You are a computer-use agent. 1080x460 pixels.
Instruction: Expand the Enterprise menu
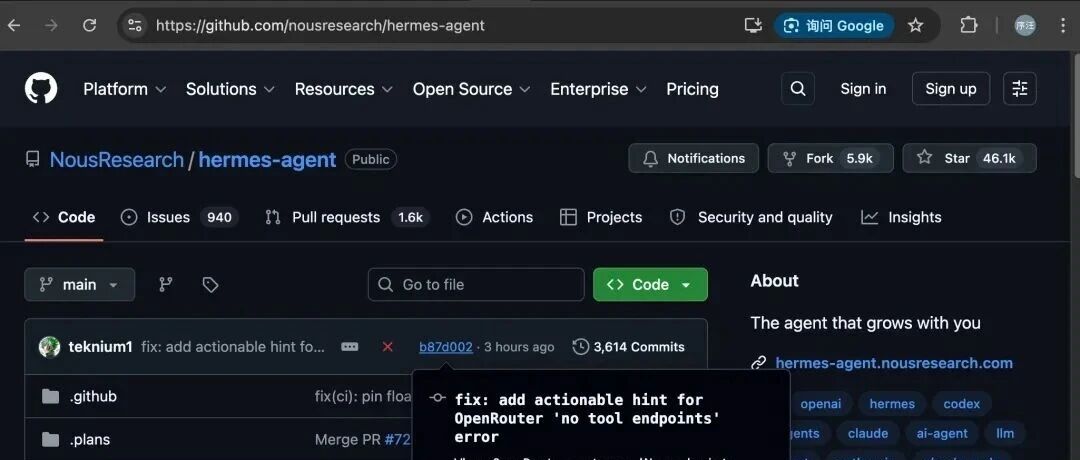[x=599, y=90]
